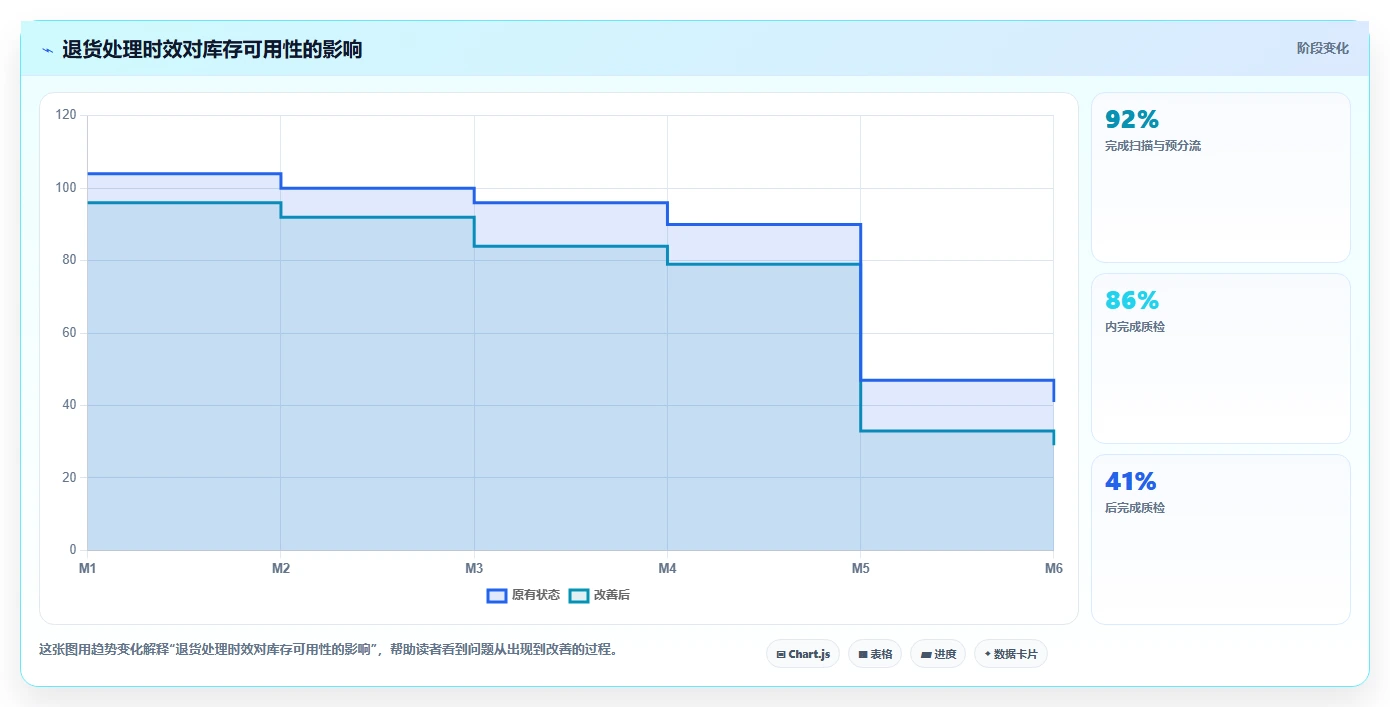Click the M2 axis label
Image resolution: width=1390 pixels, height=707 pixels.
click(x=281, y=568)
